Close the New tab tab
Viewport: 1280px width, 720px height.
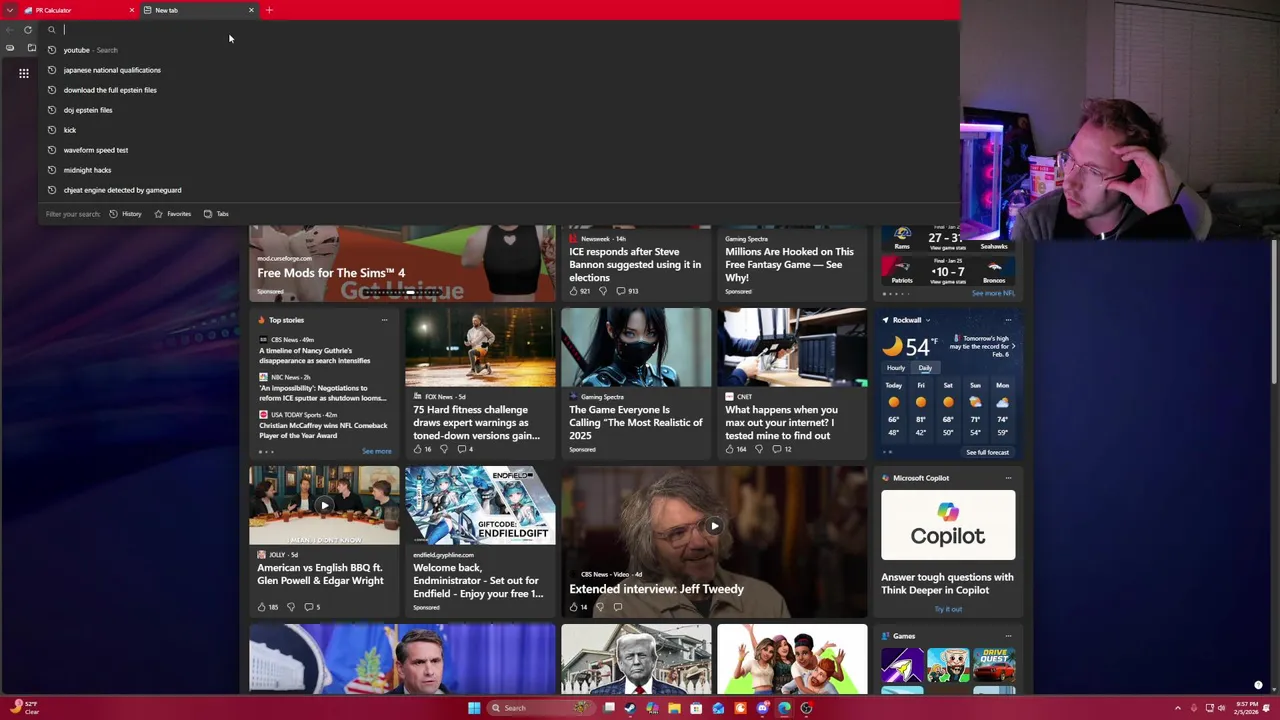[x=251, y=10]
